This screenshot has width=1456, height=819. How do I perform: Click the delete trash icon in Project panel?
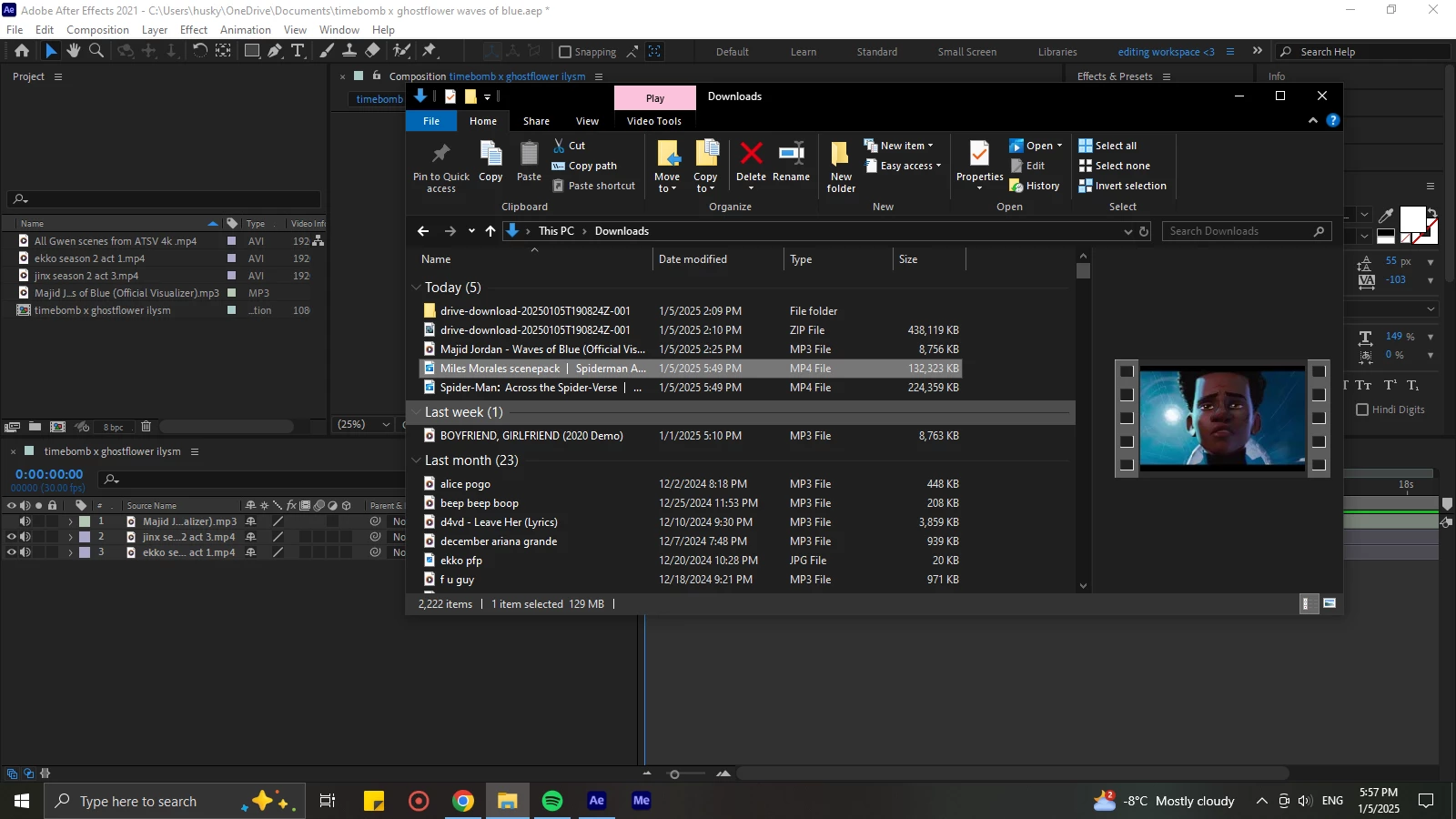pos(146,426)
